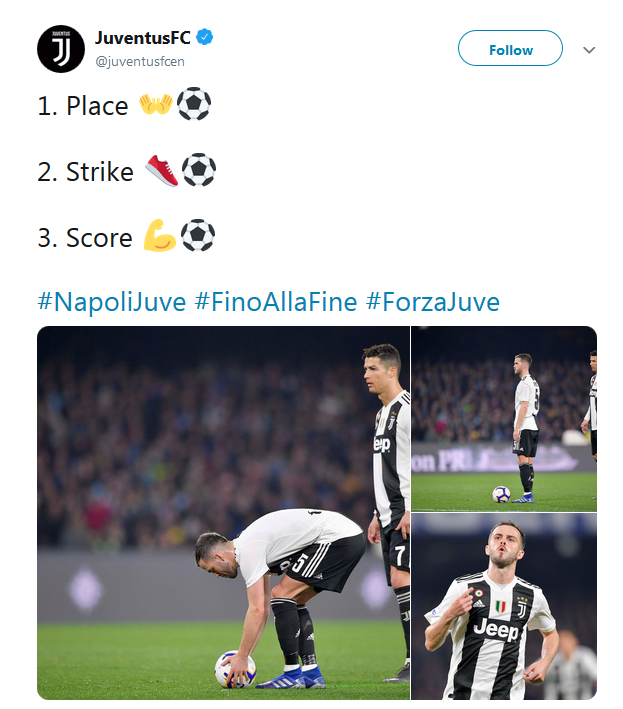The width and height of the screenshot is (623, 709).
Task: Click the raised hands emoji
Action: pos(155,105)
